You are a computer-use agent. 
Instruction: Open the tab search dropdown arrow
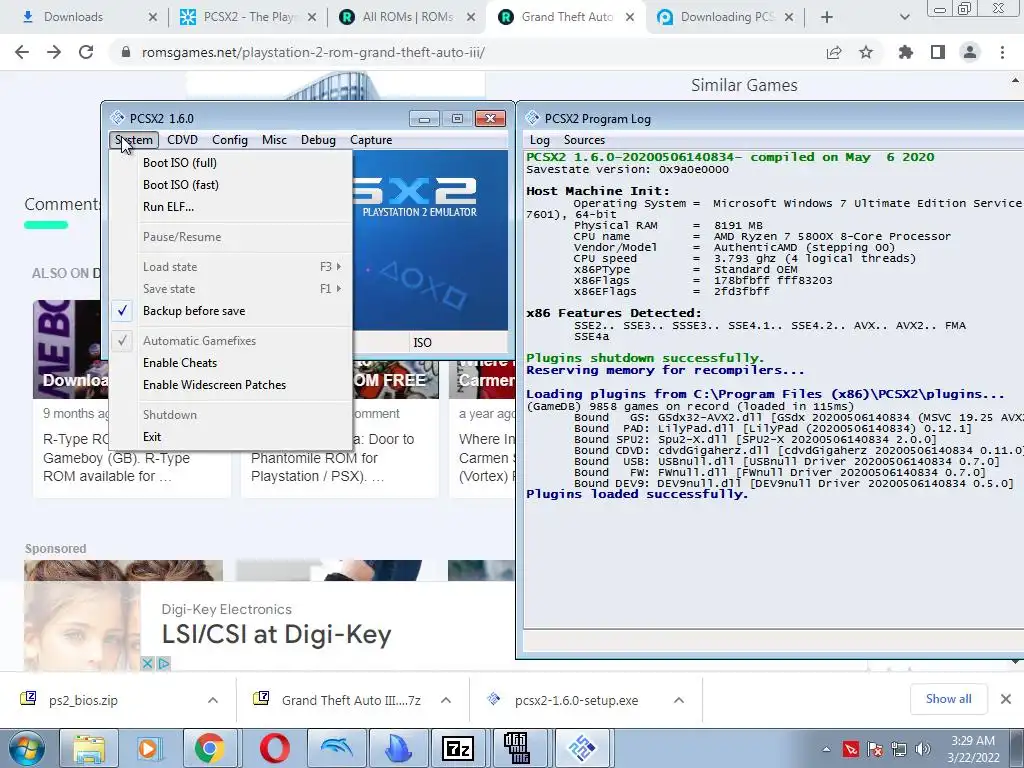point(904,17)
